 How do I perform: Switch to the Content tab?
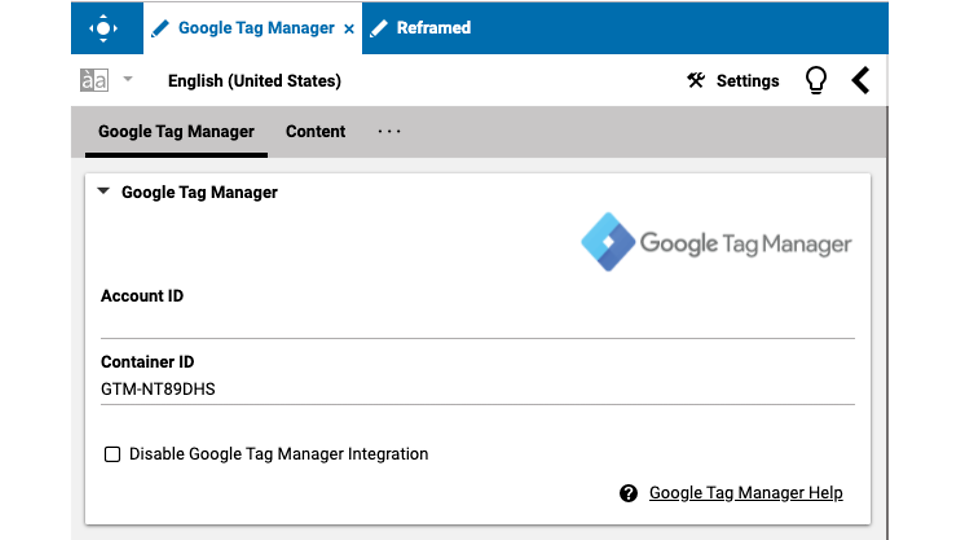point(315,132)
